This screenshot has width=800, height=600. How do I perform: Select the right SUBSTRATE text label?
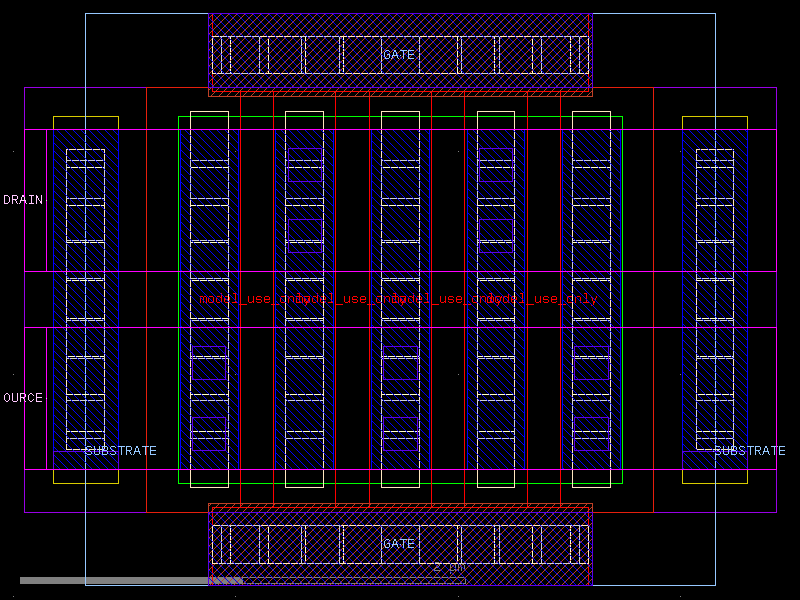[x=749, y=450]
